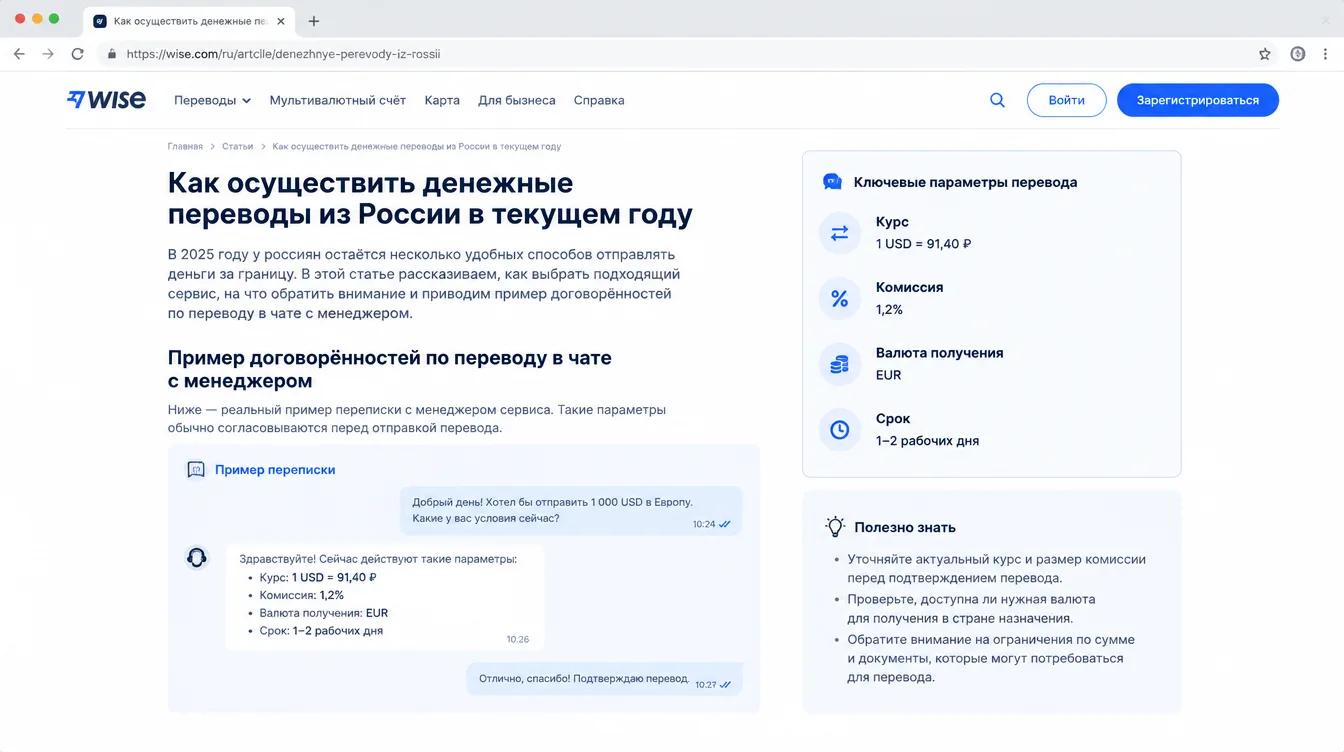Click the chat line "Срок: 1–2 рабочих дня"
This screenshot has height=752, width=1344.
click(321, 631)
